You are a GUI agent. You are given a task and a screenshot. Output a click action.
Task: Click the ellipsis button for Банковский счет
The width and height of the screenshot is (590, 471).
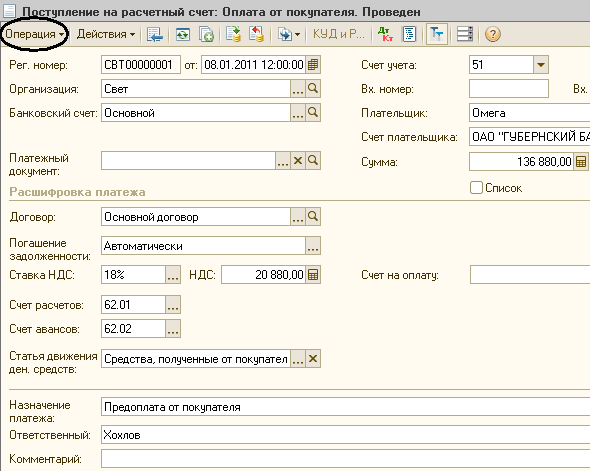pos(298,113)
